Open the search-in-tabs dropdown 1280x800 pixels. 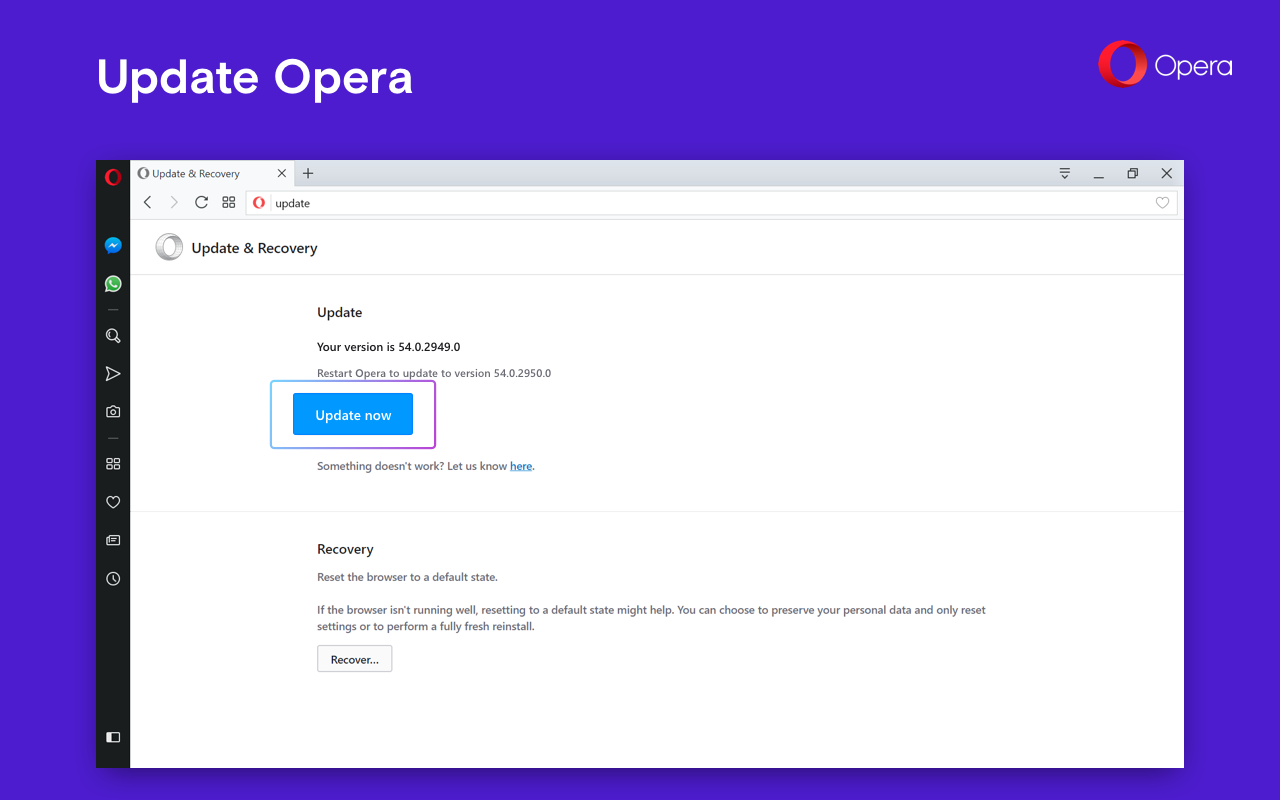tap(1064, 173)
